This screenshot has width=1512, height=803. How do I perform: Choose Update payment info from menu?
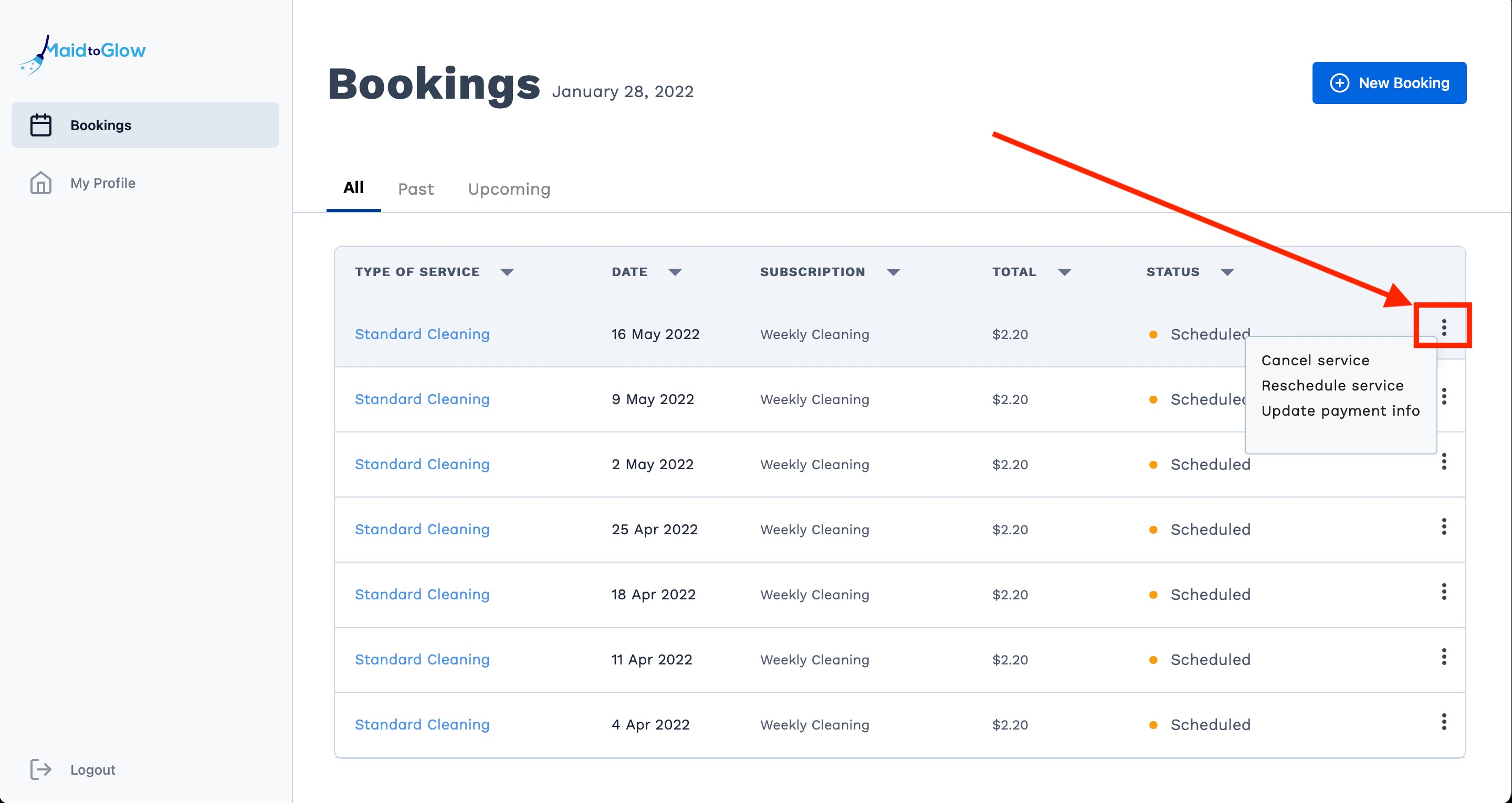1341,411
